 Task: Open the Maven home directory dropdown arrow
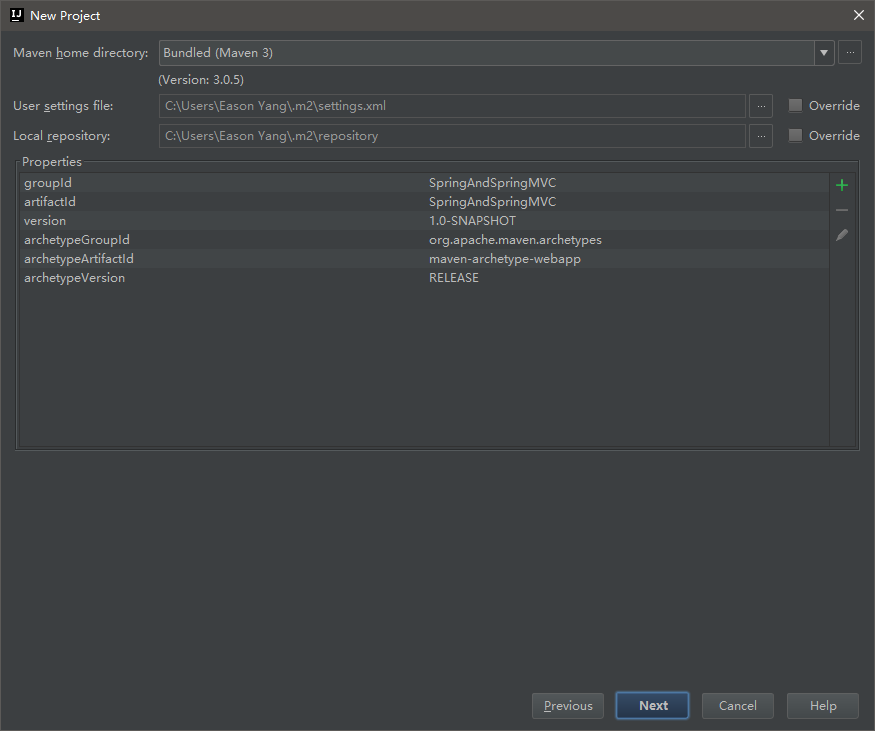(x=824, y=53)
